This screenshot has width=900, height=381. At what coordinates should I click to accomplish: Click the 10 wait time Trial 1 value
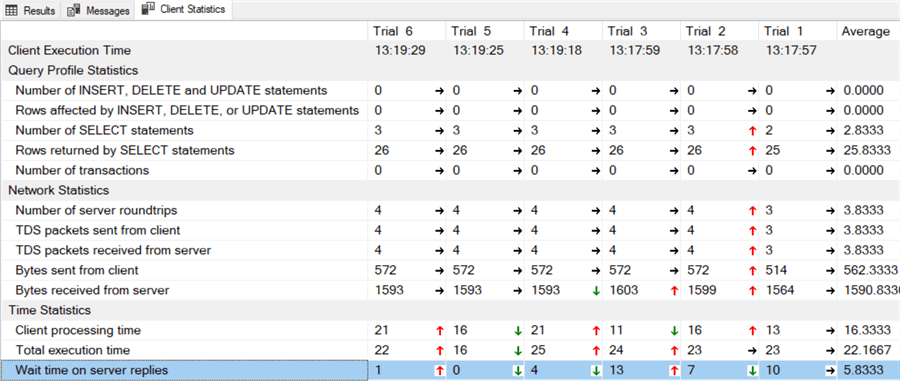pyautogui.click(x=773, y=370)
